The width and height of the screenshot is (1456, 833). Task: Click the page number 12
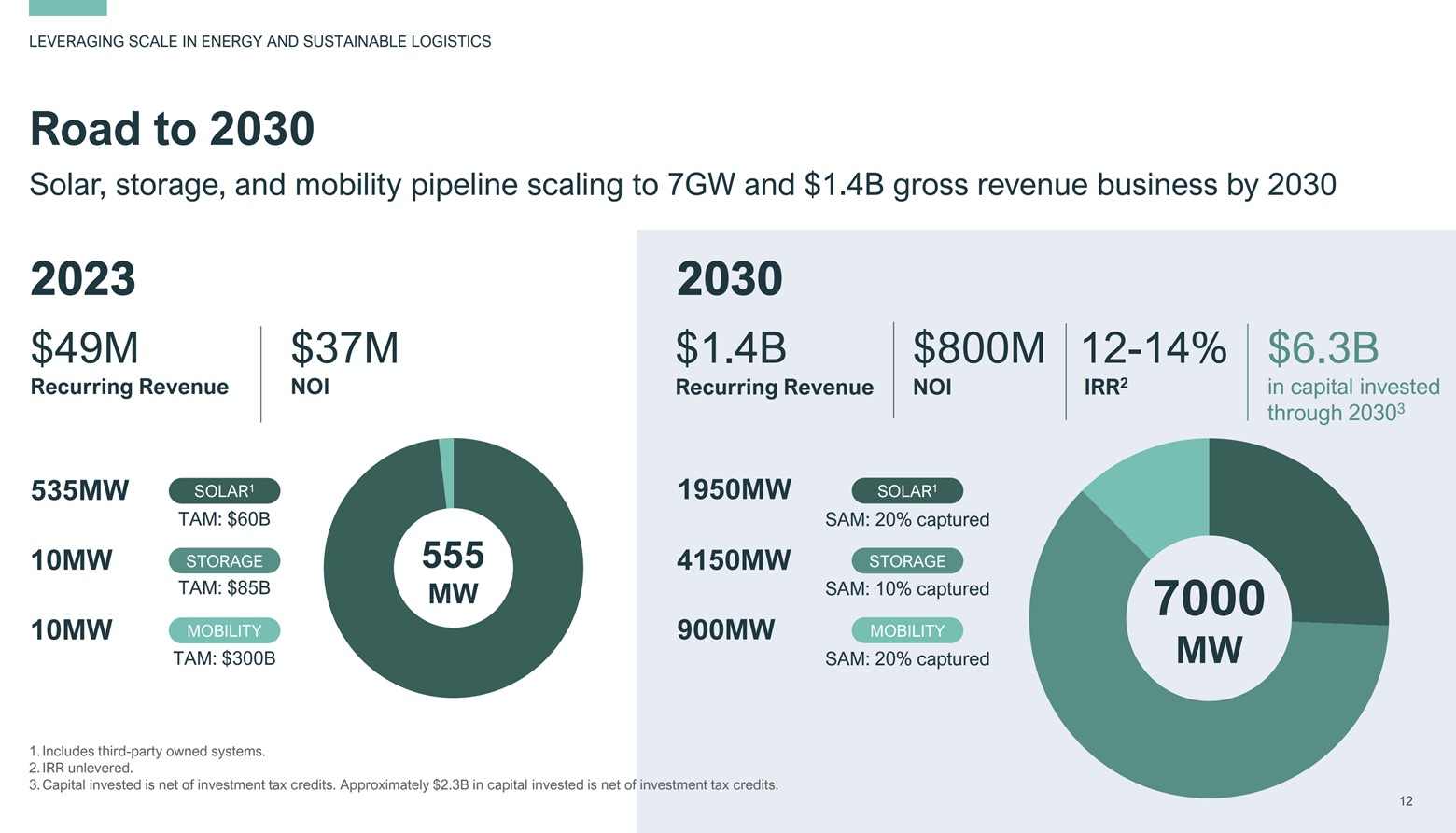point(1407,801)
